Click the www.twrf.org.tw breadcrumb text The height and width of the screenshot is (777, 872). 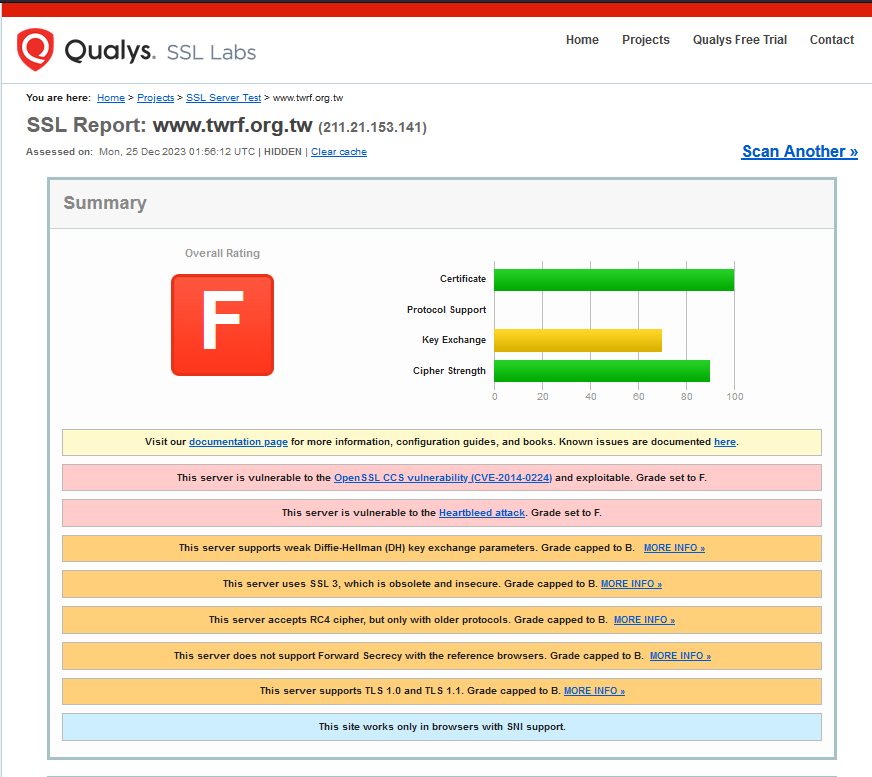point(308,98)
